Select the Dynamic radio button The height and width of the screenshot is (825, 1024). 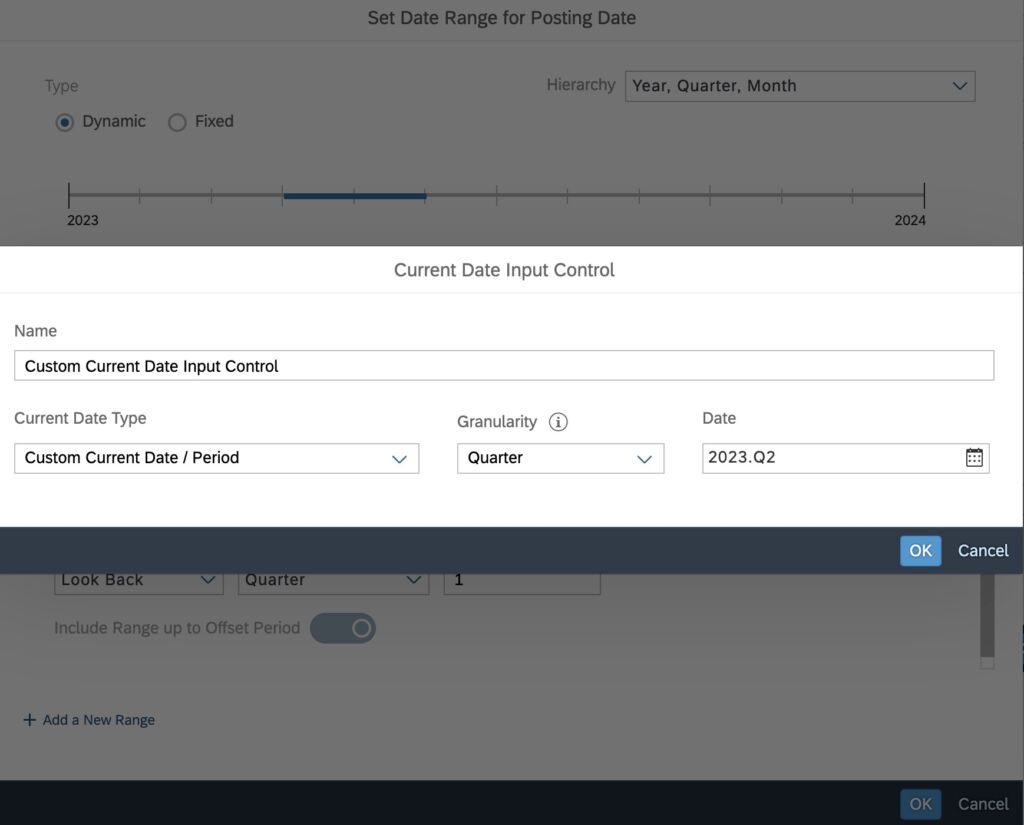65,122
